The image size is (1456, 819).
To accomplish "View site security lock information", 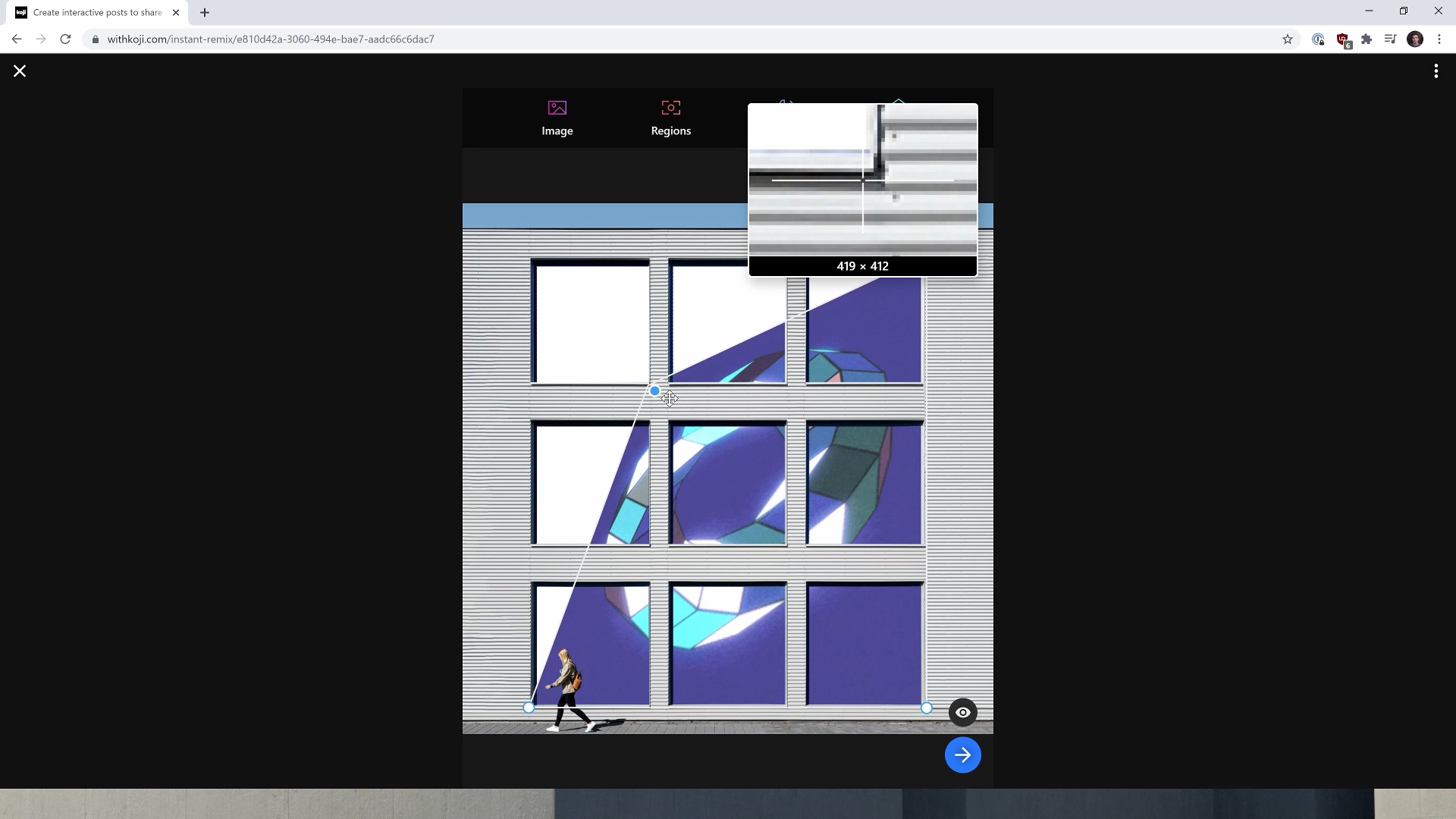I will click(x=95, y=39).
